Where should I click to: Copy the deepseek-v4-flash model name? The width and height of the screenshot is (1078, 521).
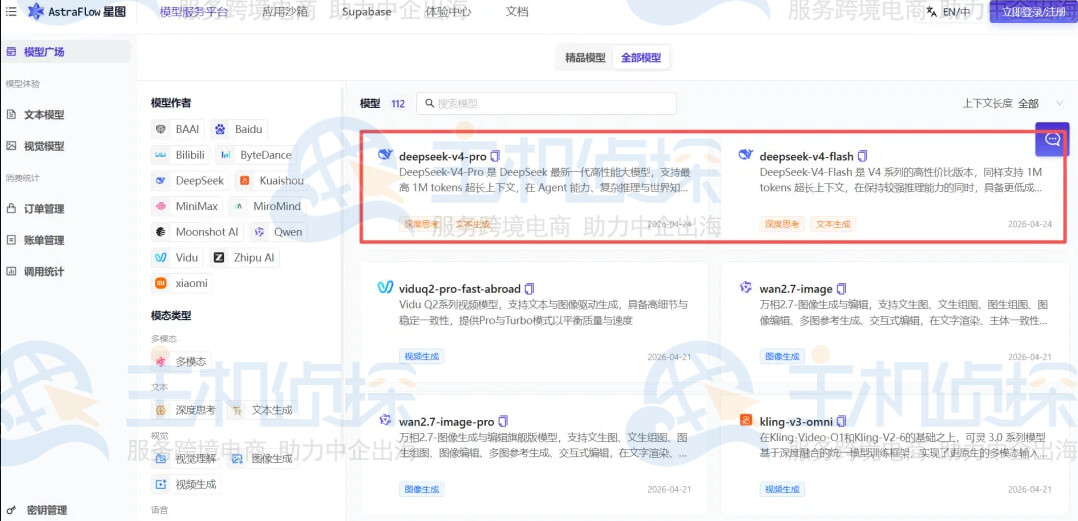tap(863, 157)
